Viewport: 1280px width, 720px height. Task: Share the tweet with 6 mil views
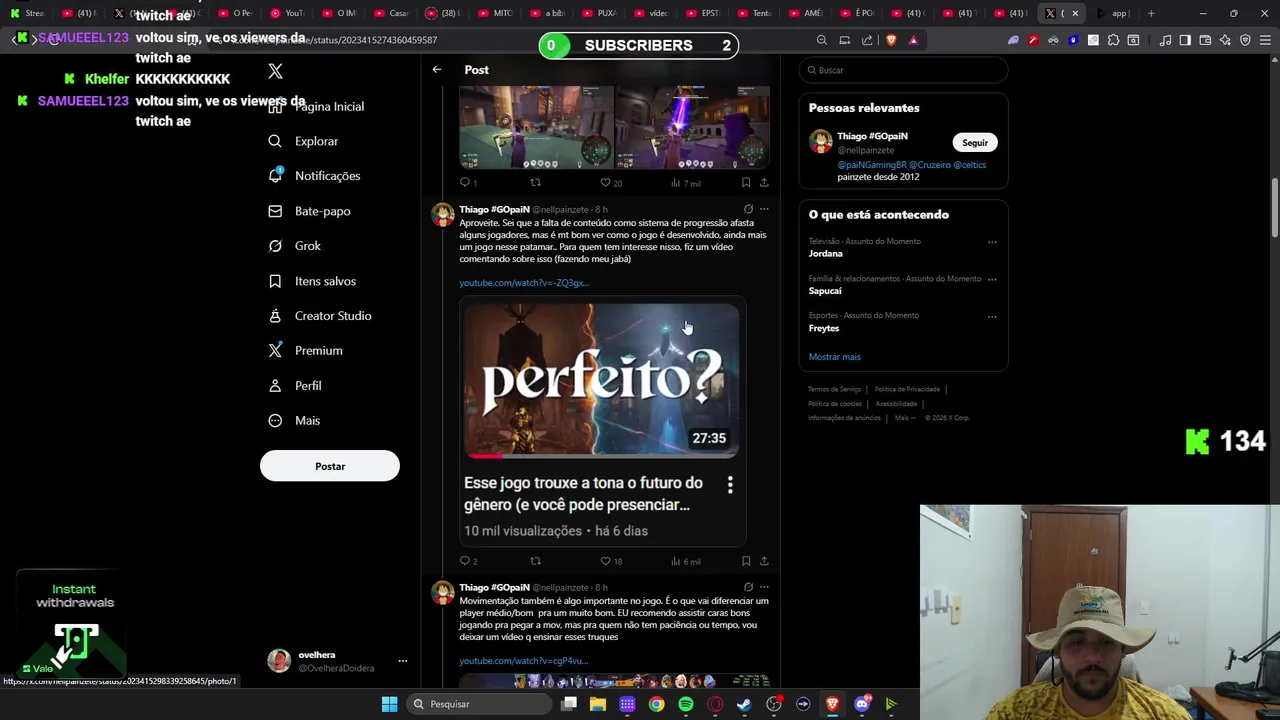click(764, 561)
